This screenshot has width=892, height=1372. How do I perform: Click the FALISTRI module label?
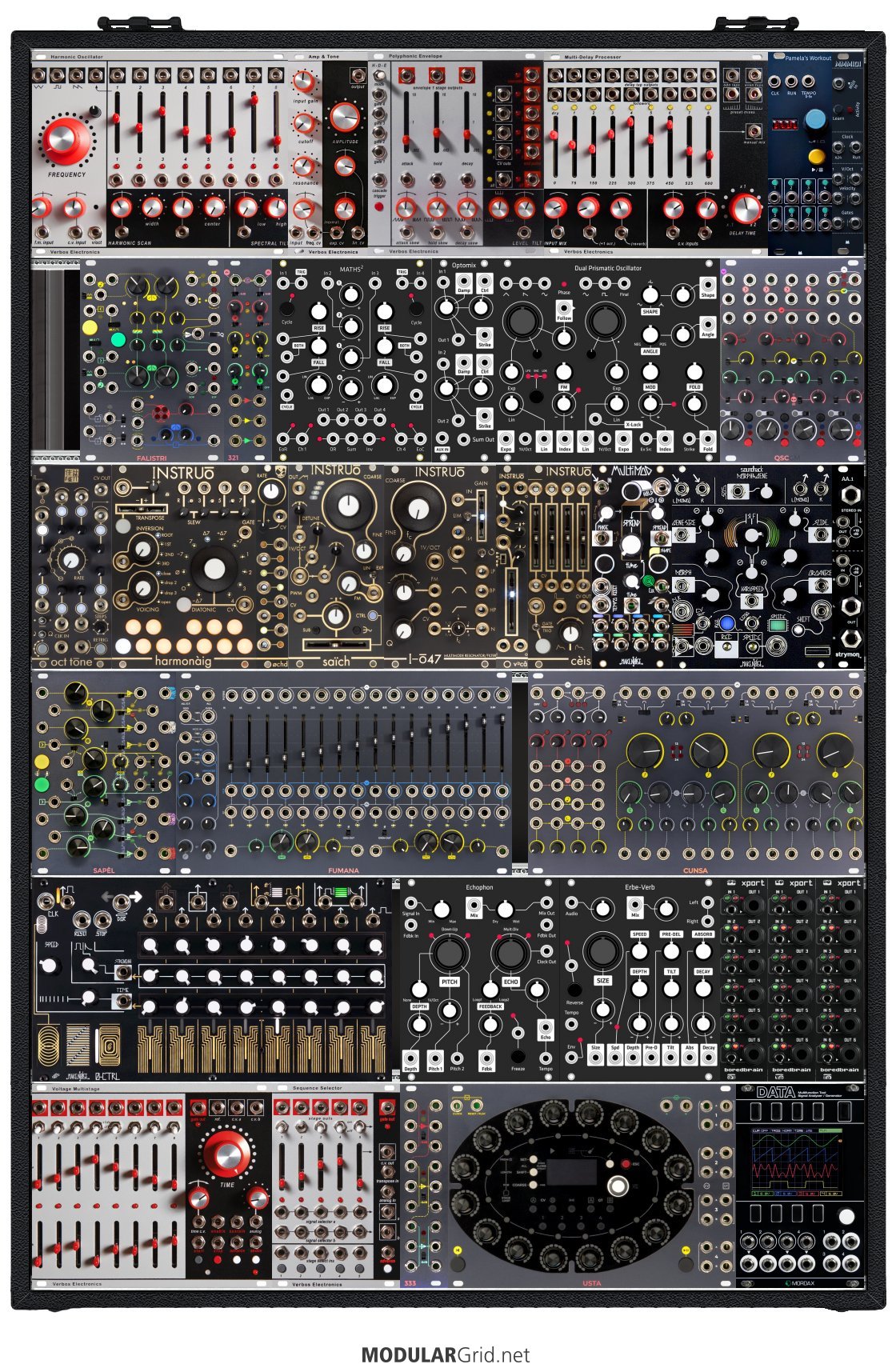tap(152, 458)
